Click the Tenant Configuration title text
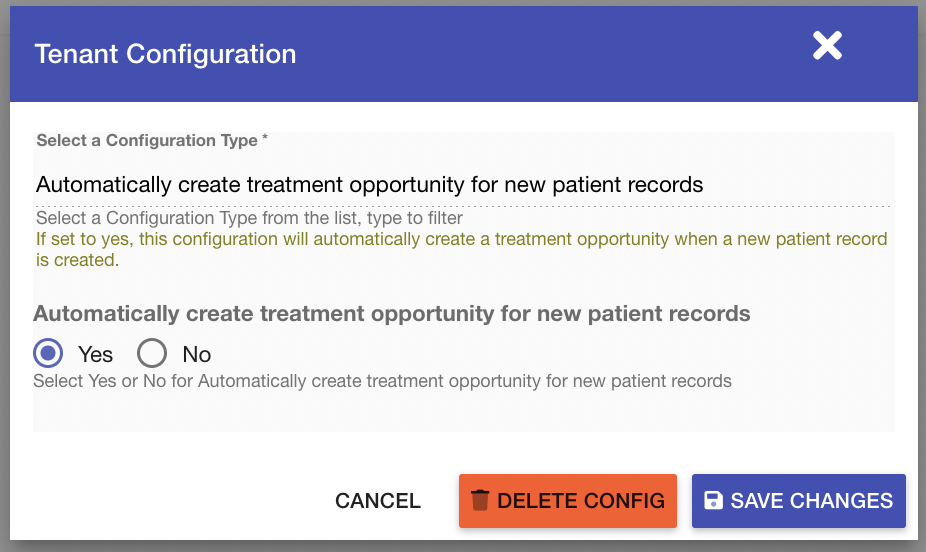The image size is (926, 552). 165,54
